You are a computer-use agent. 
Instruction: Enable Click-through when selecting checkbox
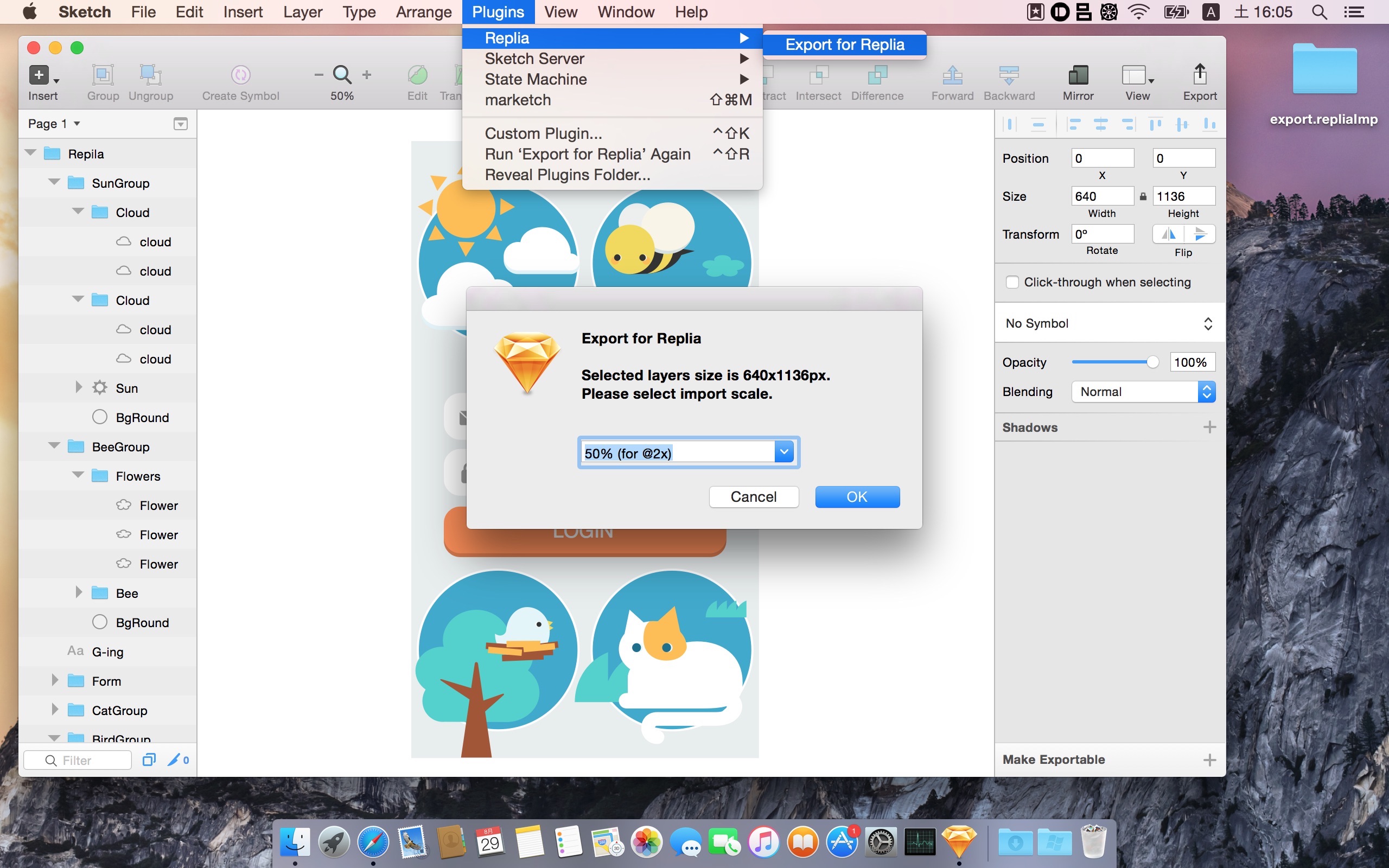pyautogui.click(x=1012, y=283)
